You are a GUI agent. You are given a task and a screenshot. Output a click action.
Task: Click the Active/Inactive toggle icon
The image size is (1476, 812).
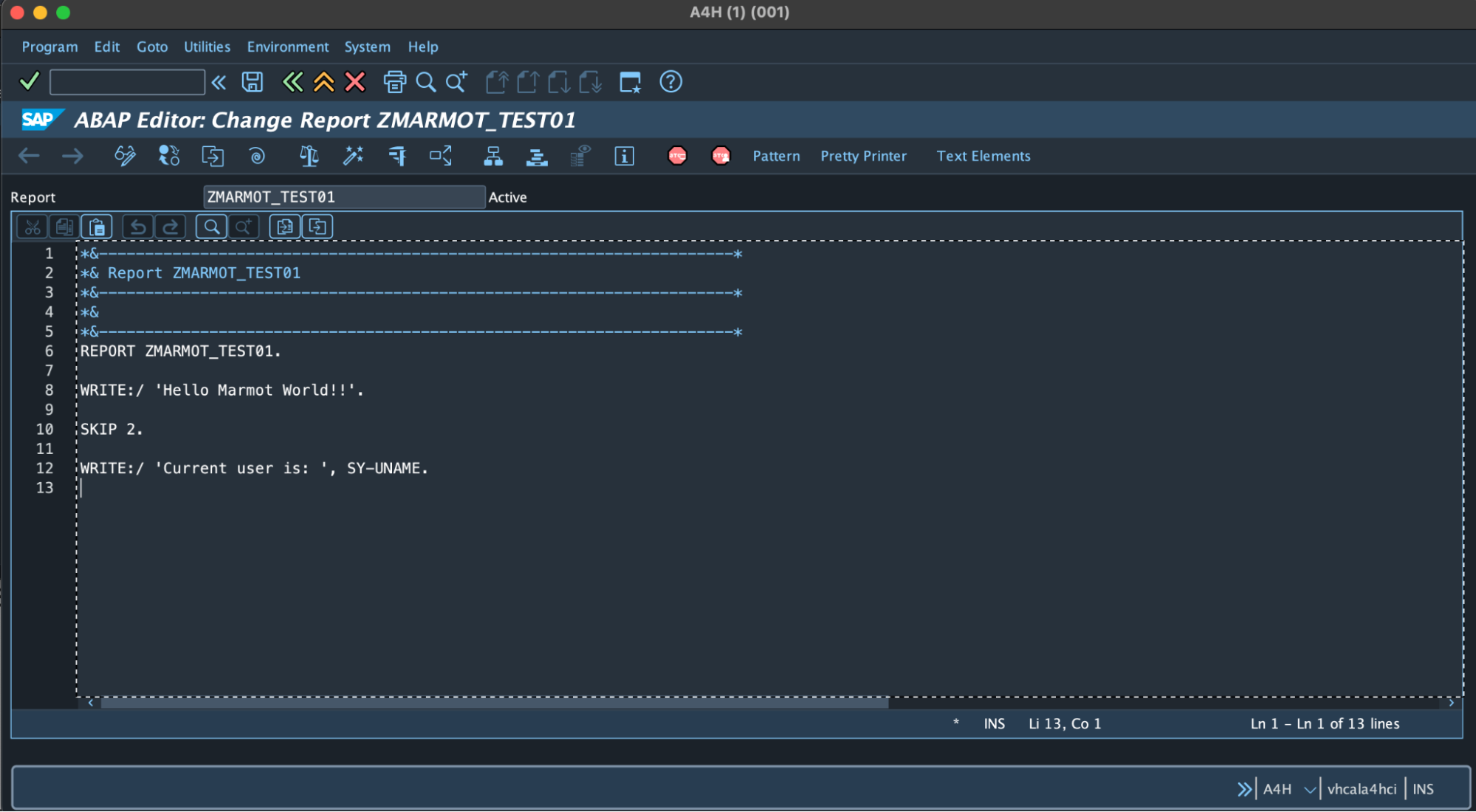click(169, 156)
